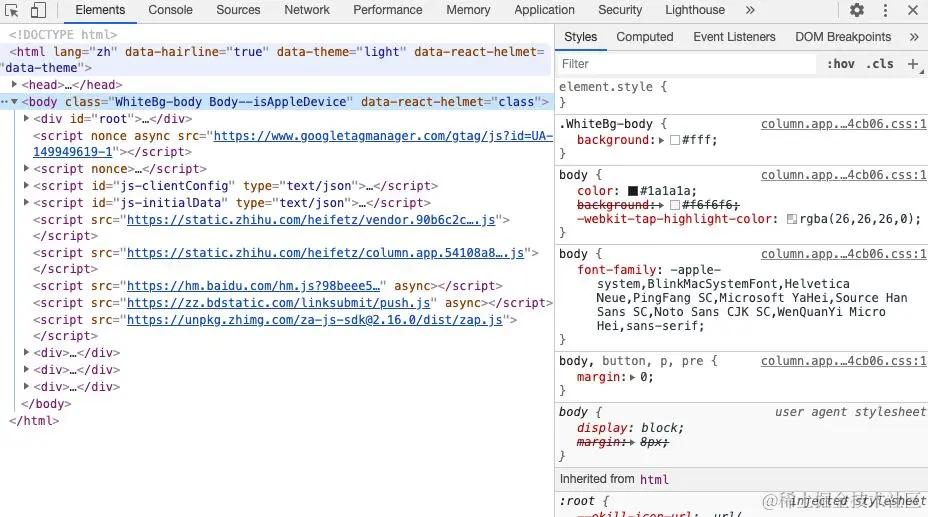
Task: Click the Styles Filter input field
Action: pos(687,64)
